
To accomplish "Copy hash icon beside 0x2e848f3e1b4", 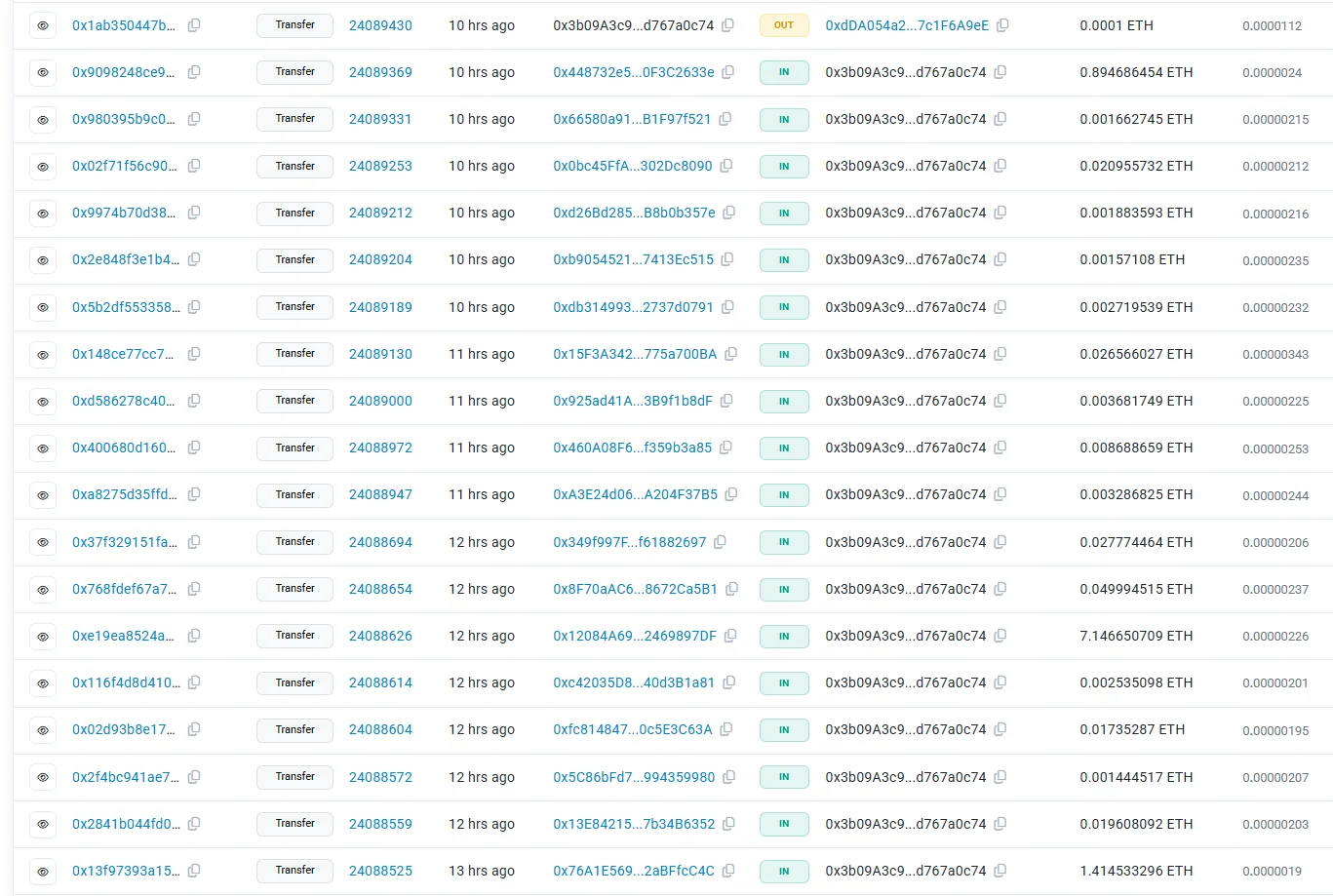I will tap(194, 259).
